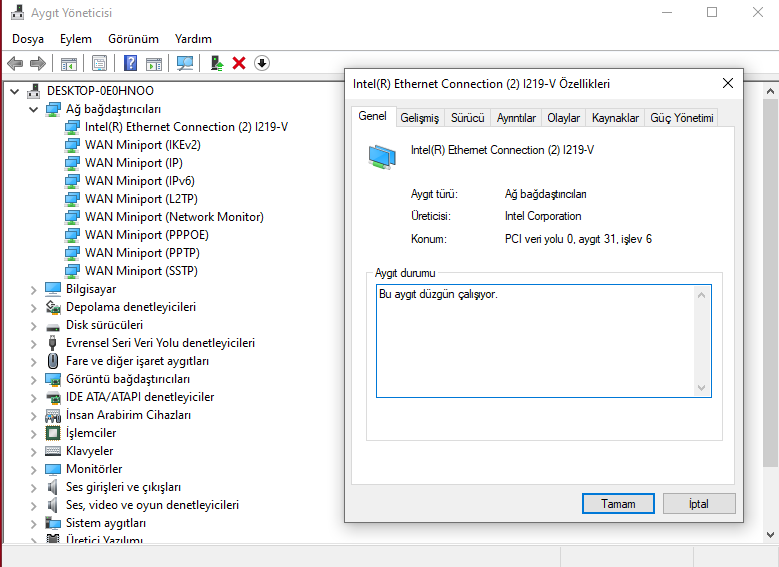This screenshot has height=567, width=779.
Task: Click Scan for hardware changes icon
Action: pos(185,63)
